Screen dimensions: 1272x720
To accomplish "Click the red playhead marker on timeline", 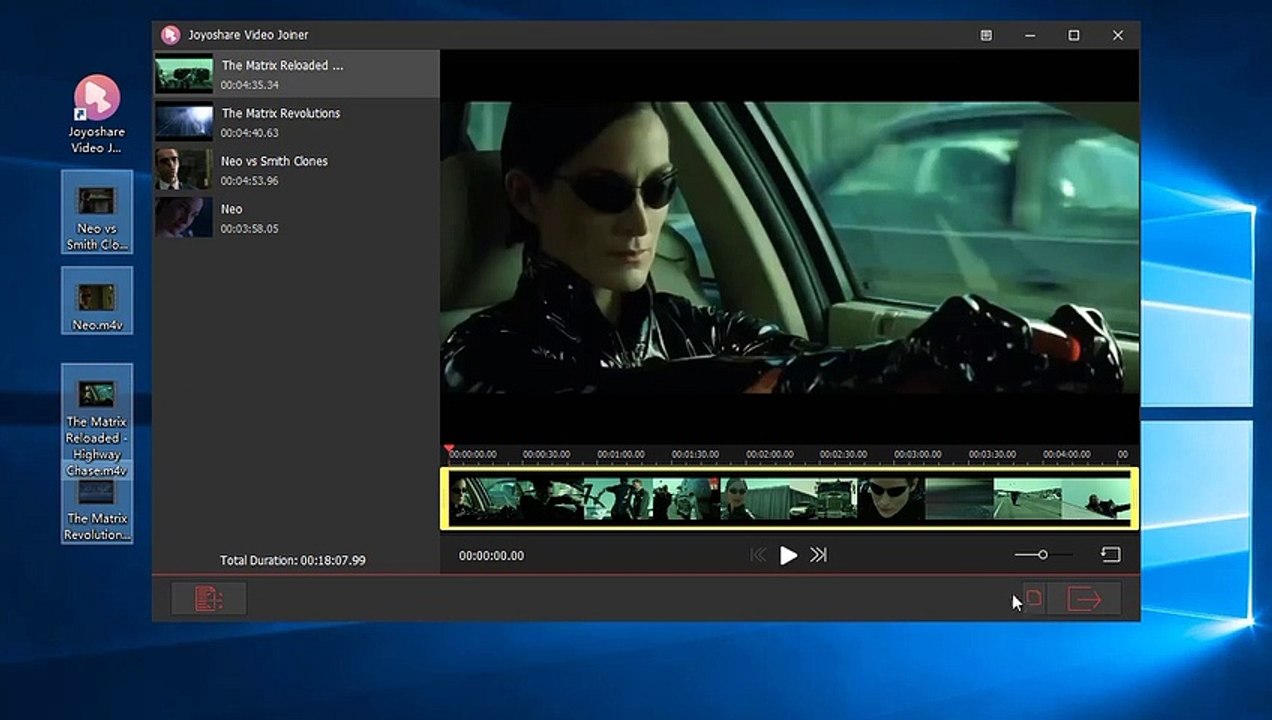I will click(449, 449).
